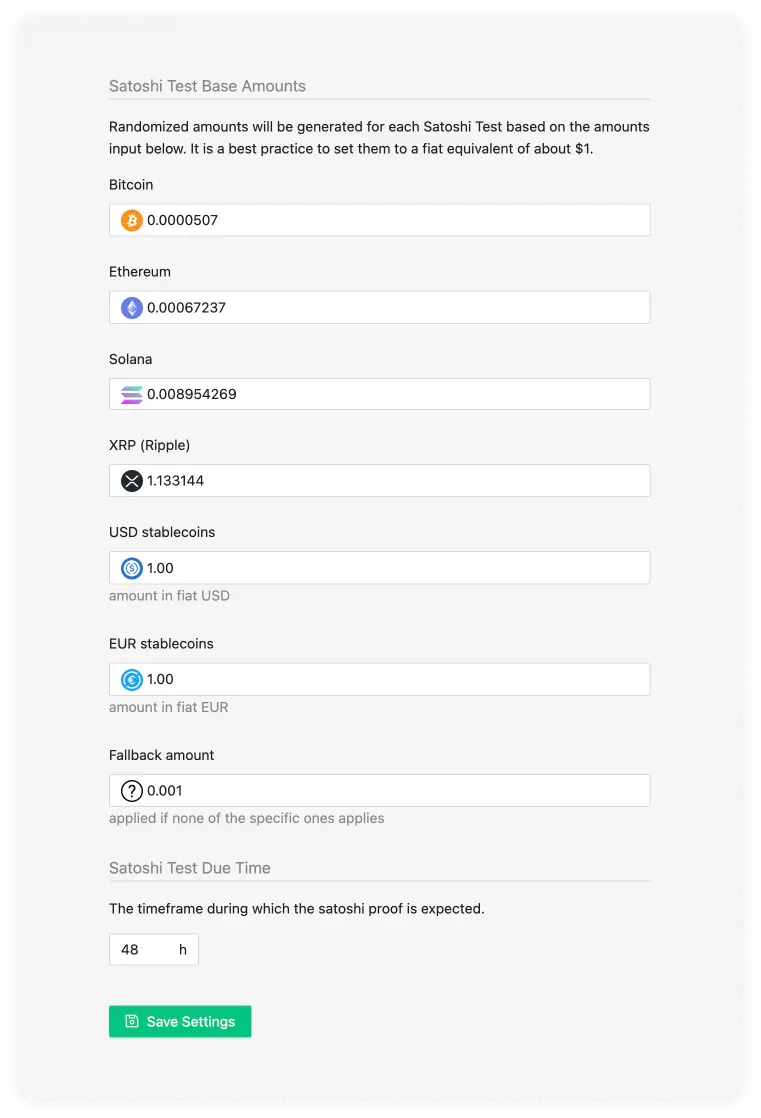Click the Satoshi Test Due Time heading
Viewport: 761px width, 1118px height.
(189, 868)
